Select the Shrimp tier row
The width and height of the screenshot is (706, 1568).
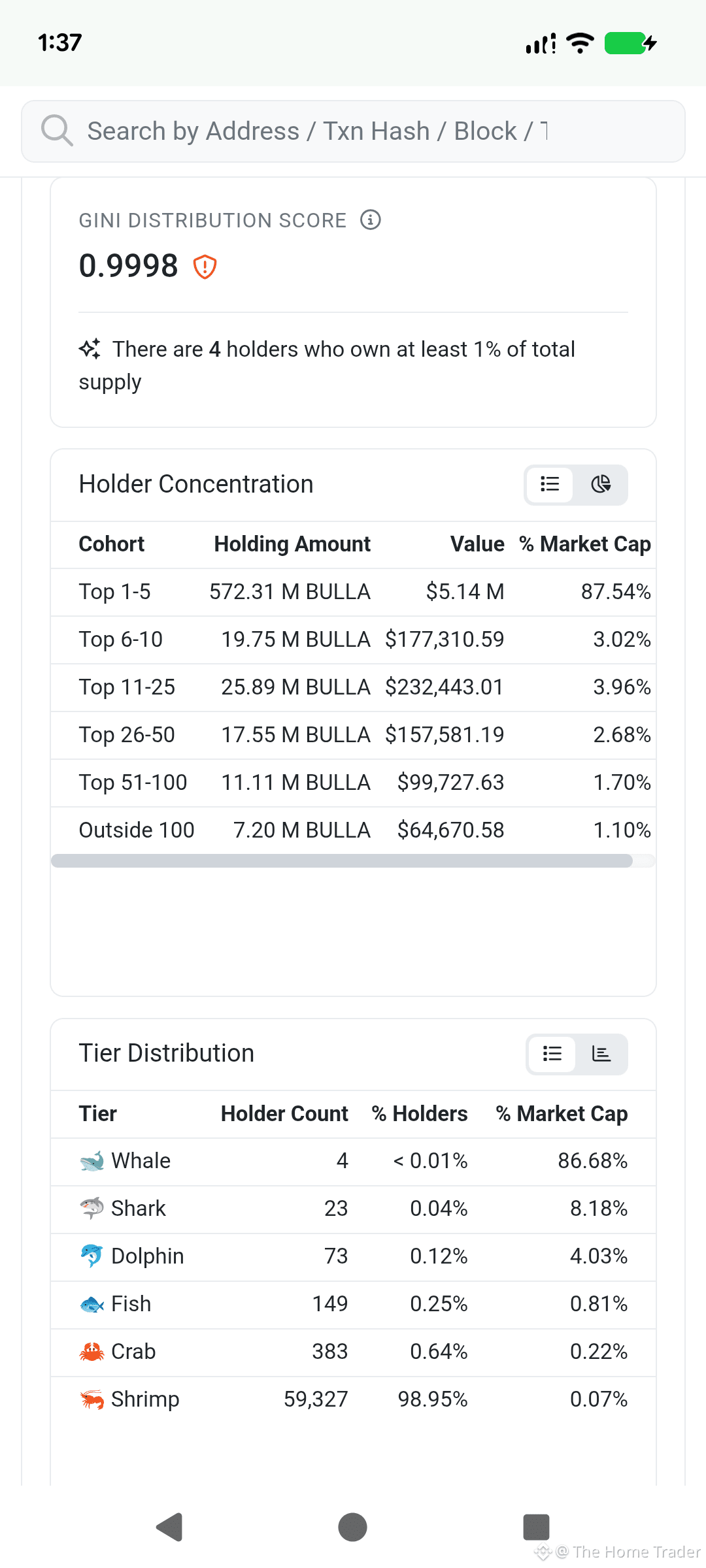[x=353, y=1399]
